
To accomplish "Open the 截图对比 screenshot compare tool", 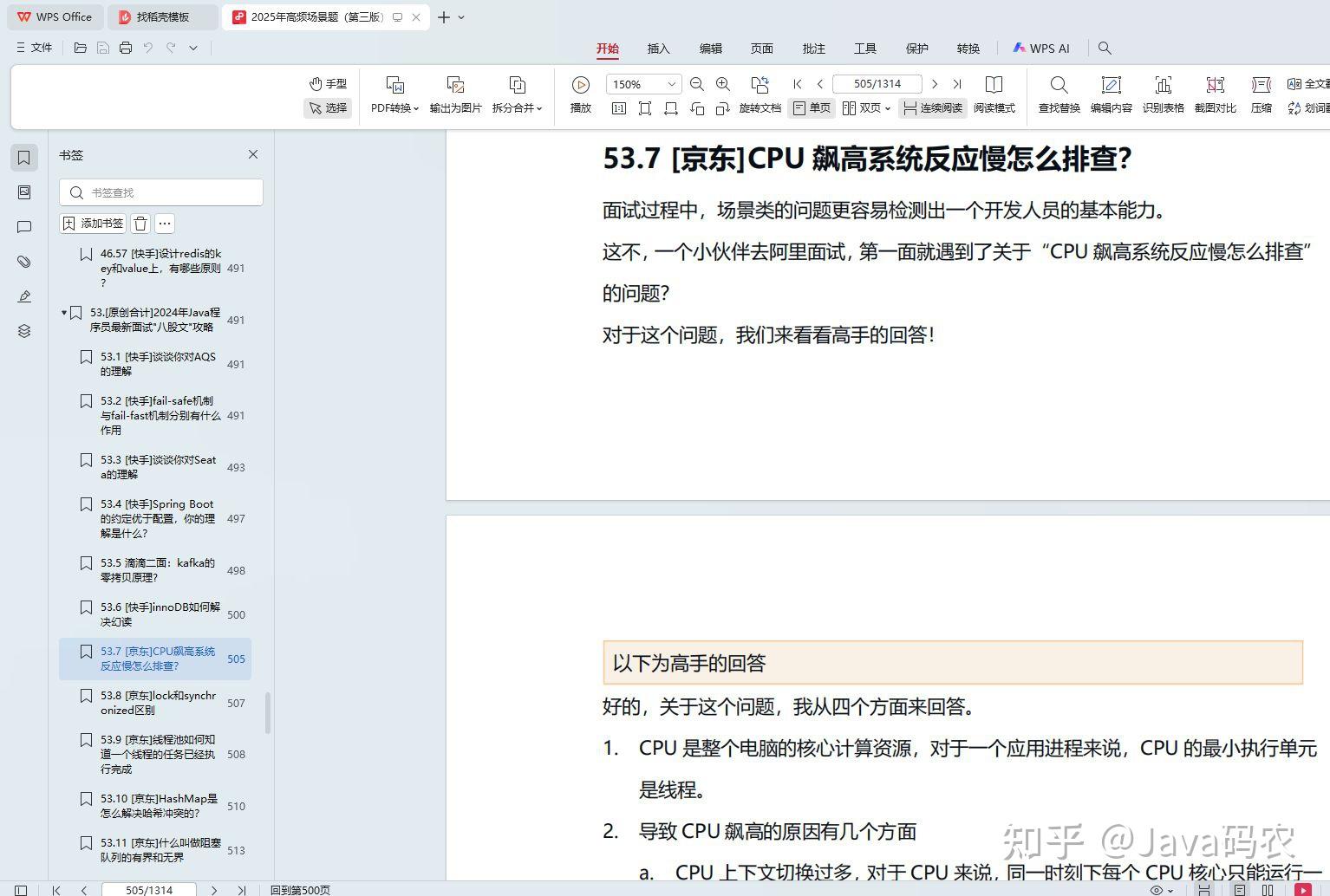I will 1215,94.
